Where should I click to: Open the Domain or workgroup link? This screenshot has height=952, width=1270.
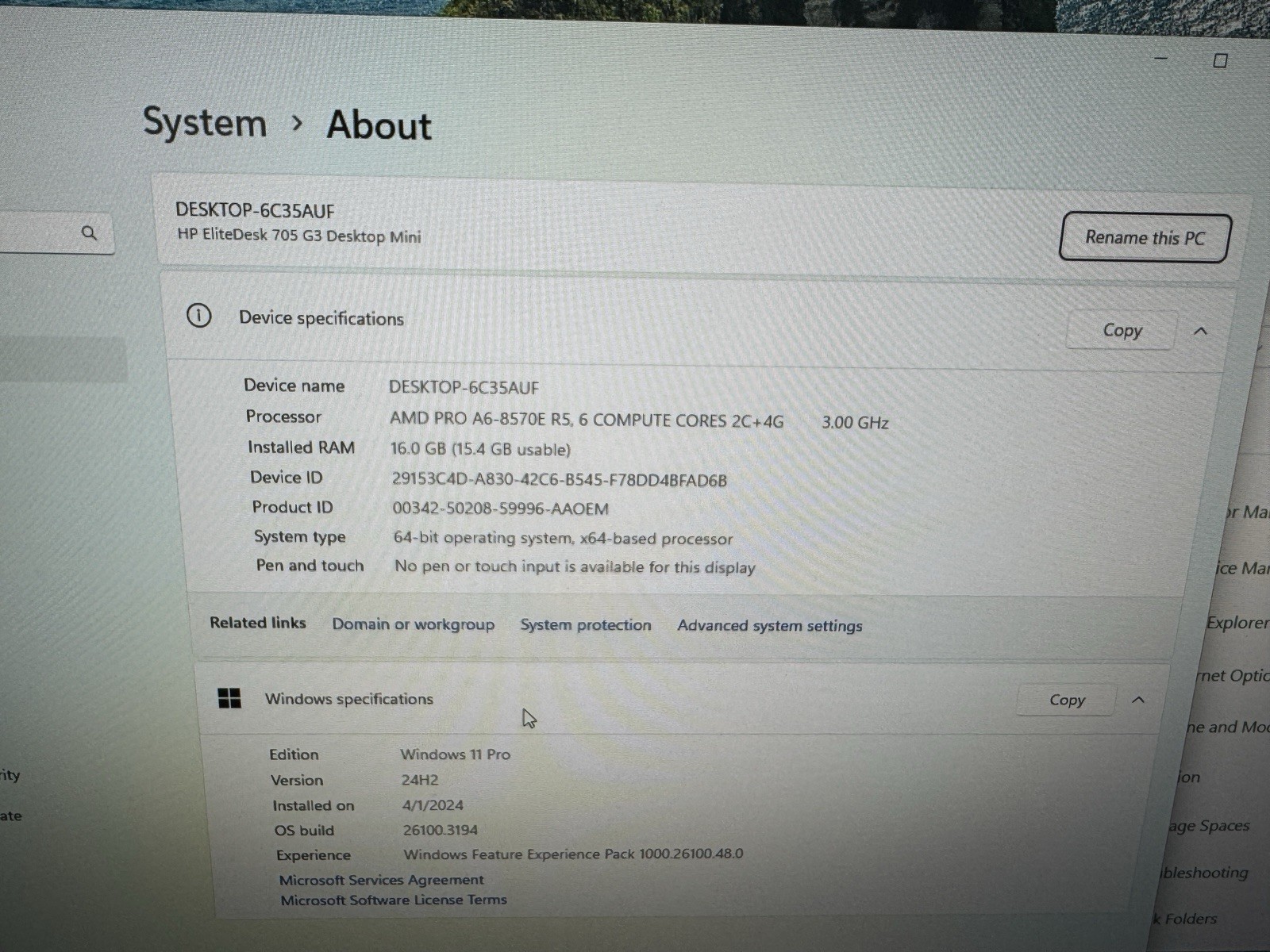click(413, 624)
